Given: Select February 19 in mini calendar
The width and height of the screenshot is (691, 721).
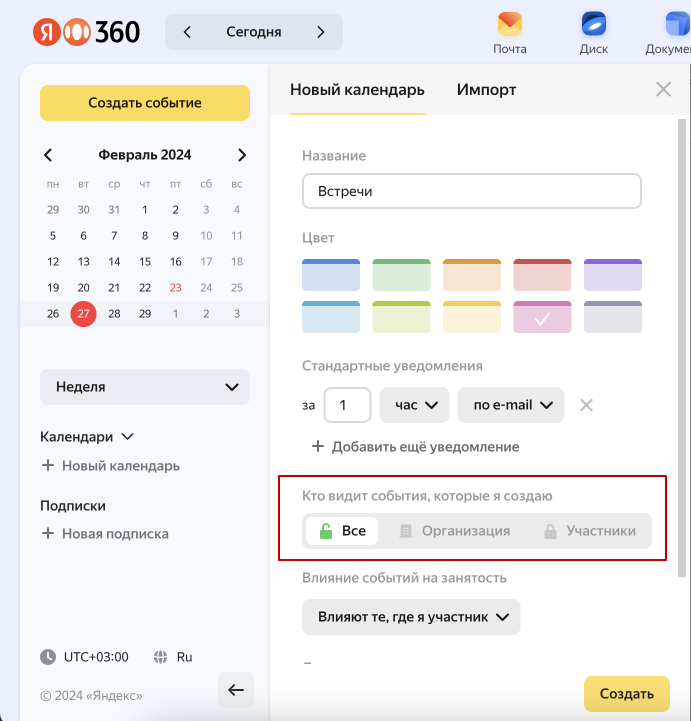Looking at the screenshot, I should [53, 288].
